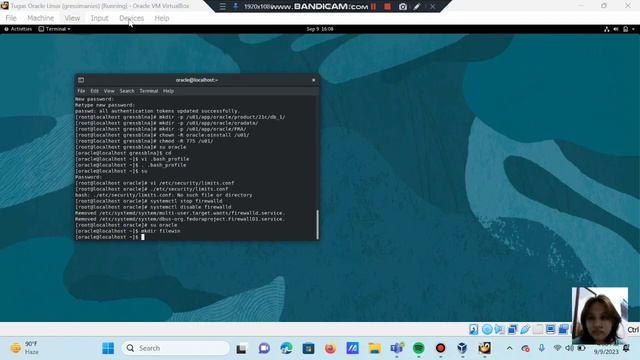Click the 'systemctl stop firewalld' line
Image resolution: width=640 pixels, height=360 pixels.
click(x=149, y=201)
